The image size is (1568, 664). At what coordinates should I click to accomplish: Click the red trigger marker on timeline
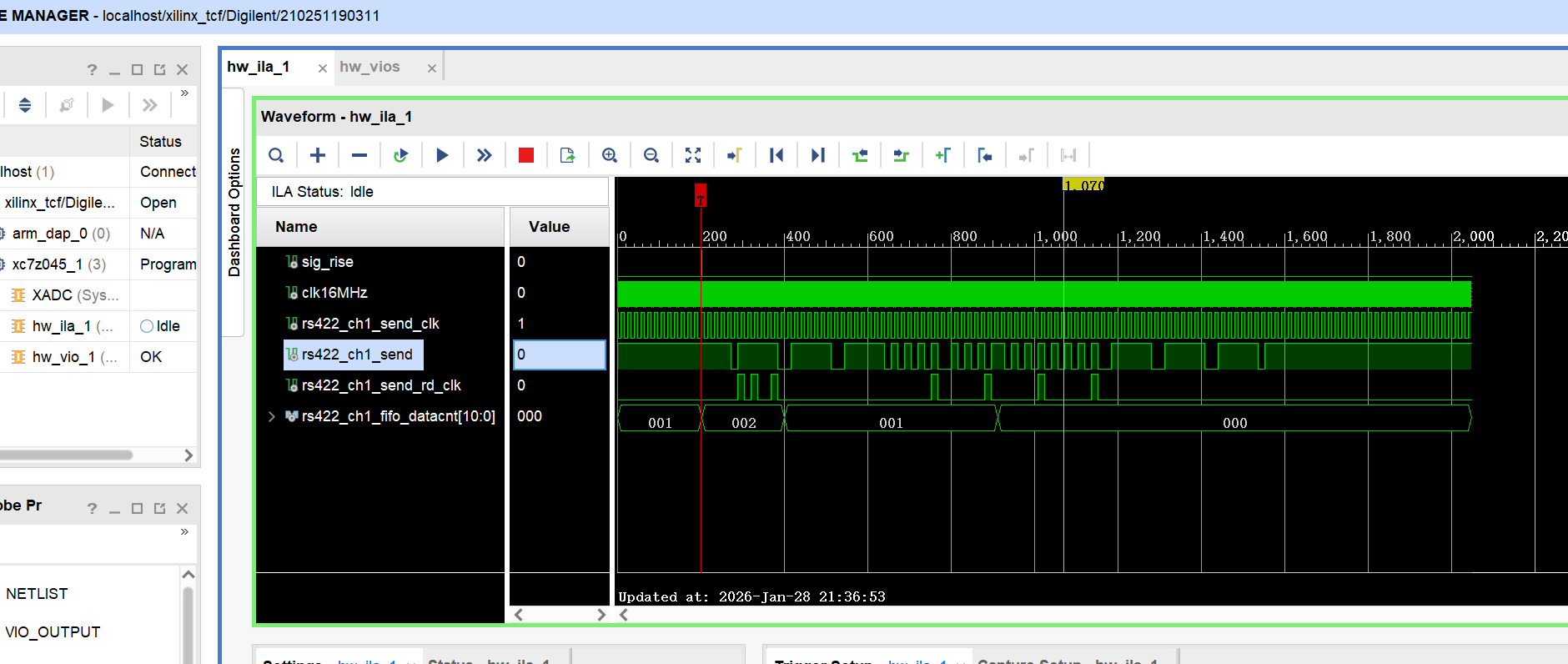coord(701,195)
